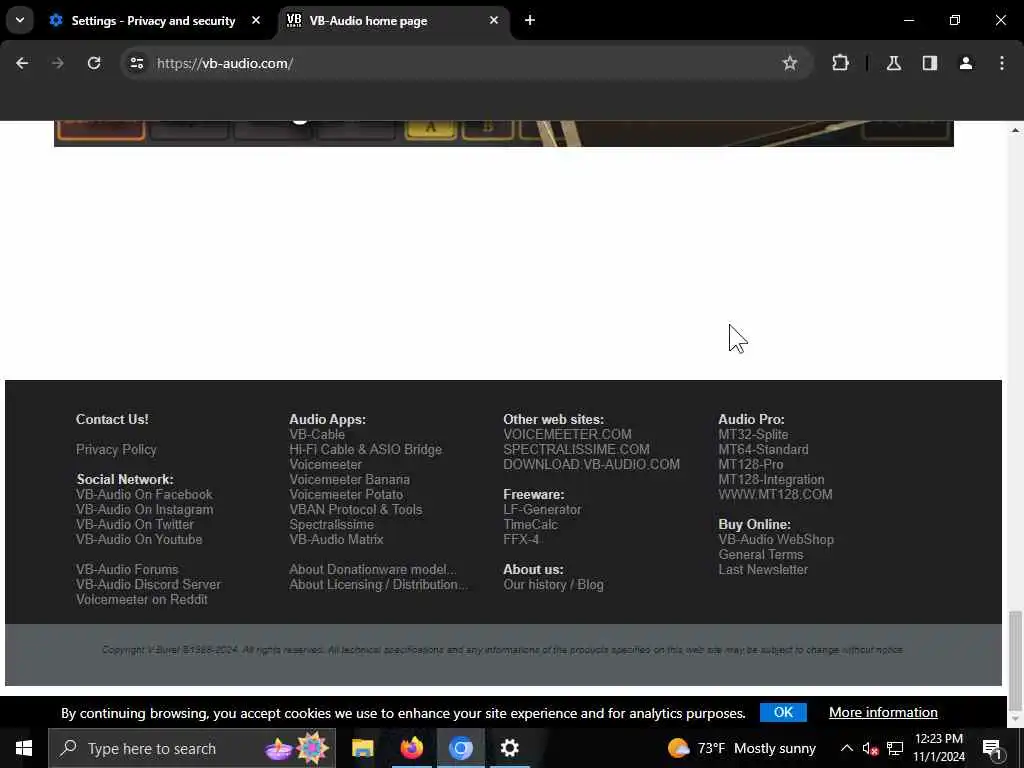
Task: Open About Donationware model link
Action: [372, 569]
